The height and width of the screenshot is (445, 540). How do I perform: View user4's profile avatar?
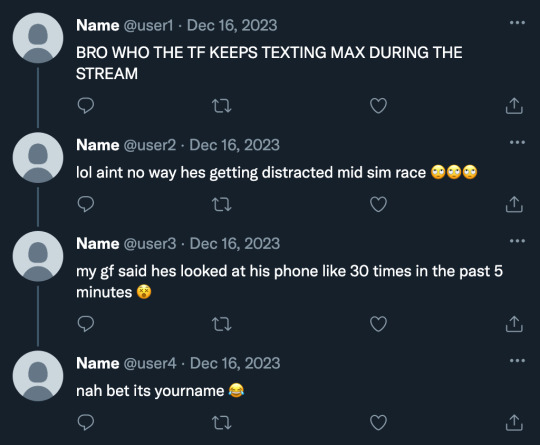[38, 376]
